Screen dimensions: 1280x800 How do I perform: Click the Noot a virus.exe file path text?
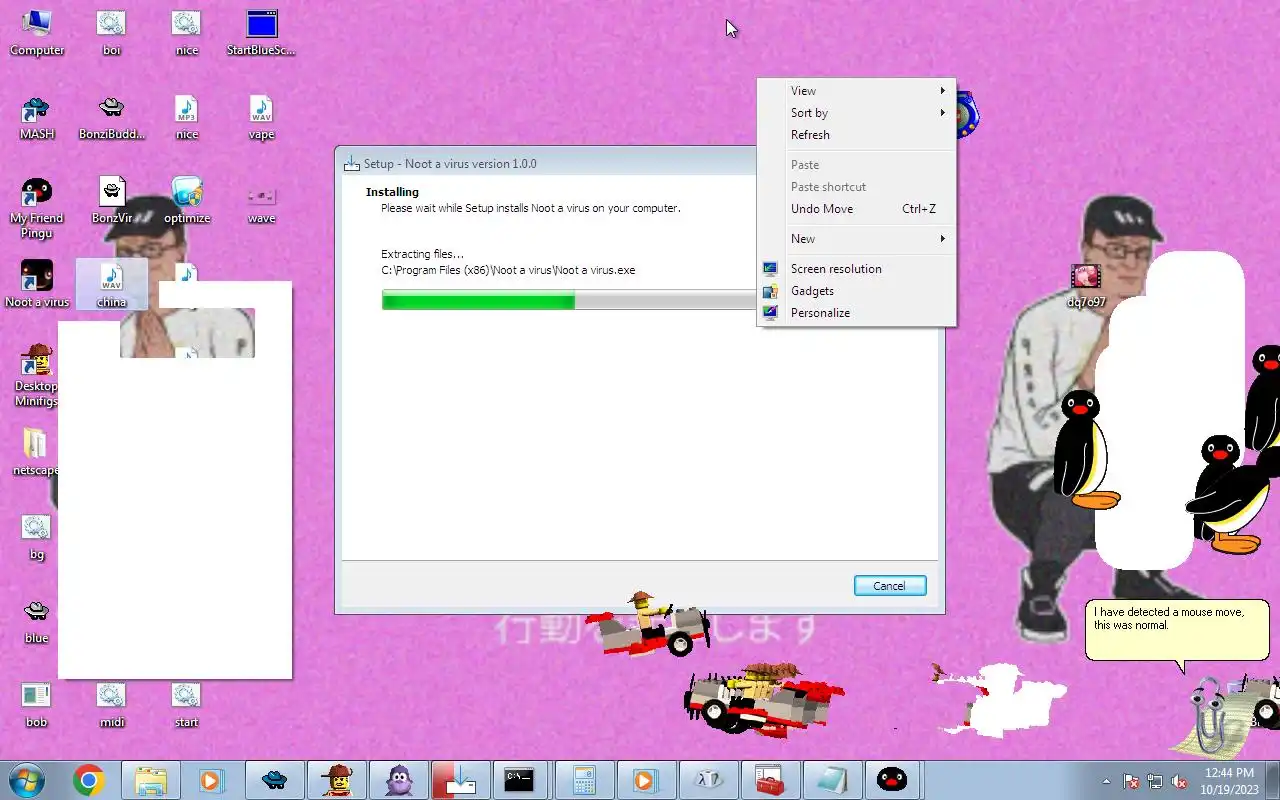click(508, 270)
